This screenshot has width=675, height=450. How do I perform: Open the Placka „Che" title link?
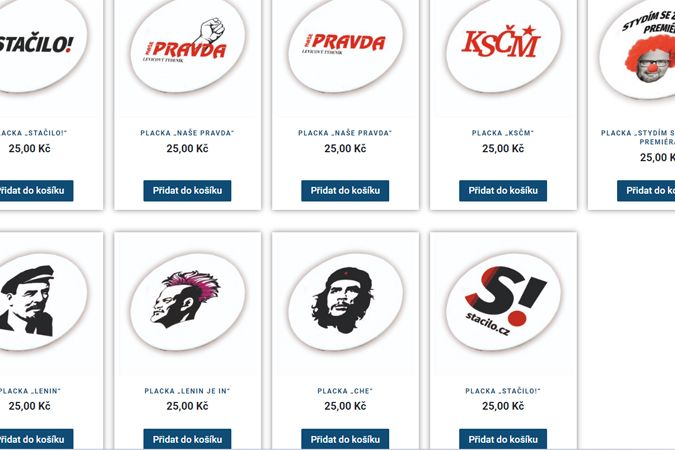point(345,391)
